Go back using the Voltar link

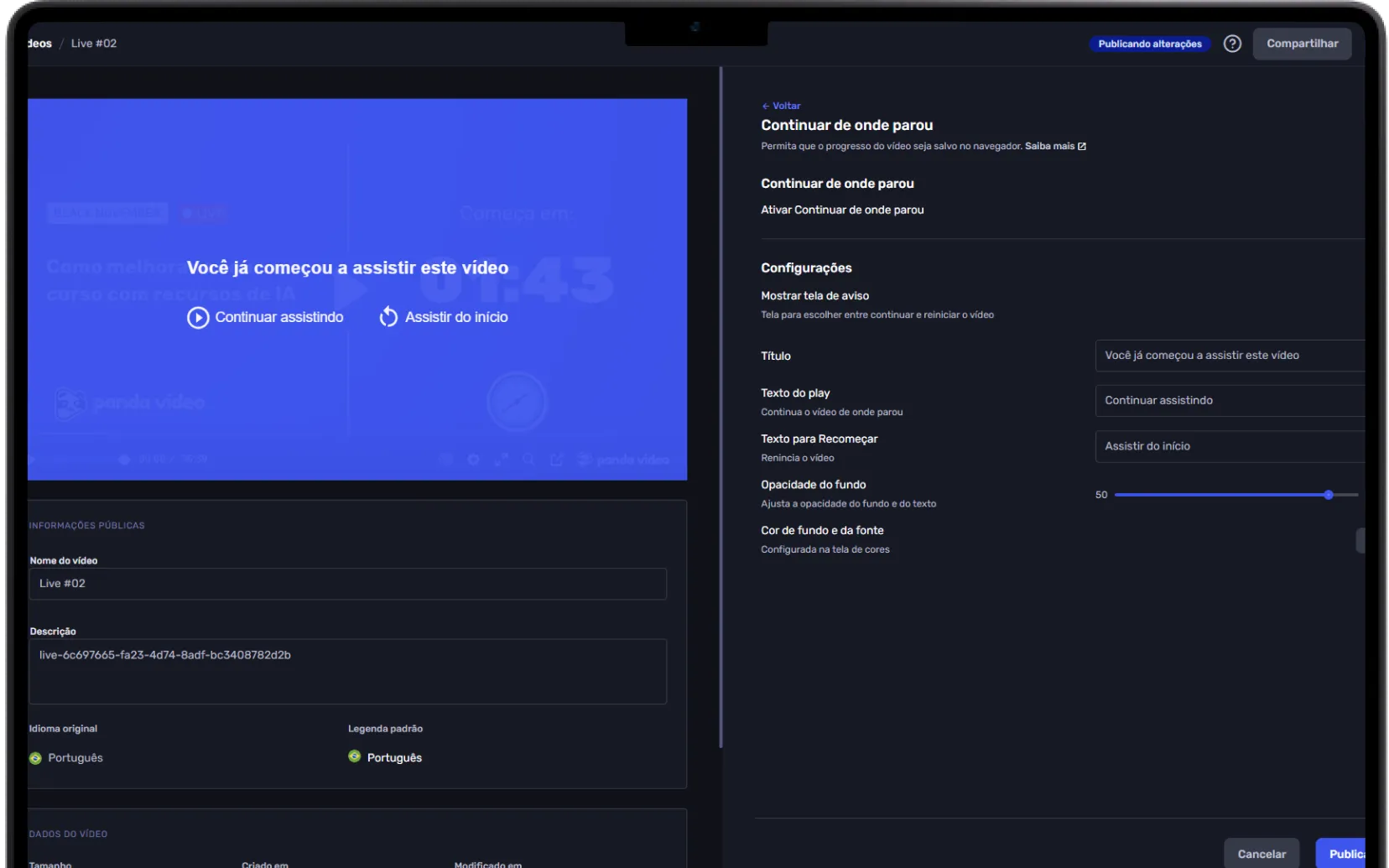(781, 106)
